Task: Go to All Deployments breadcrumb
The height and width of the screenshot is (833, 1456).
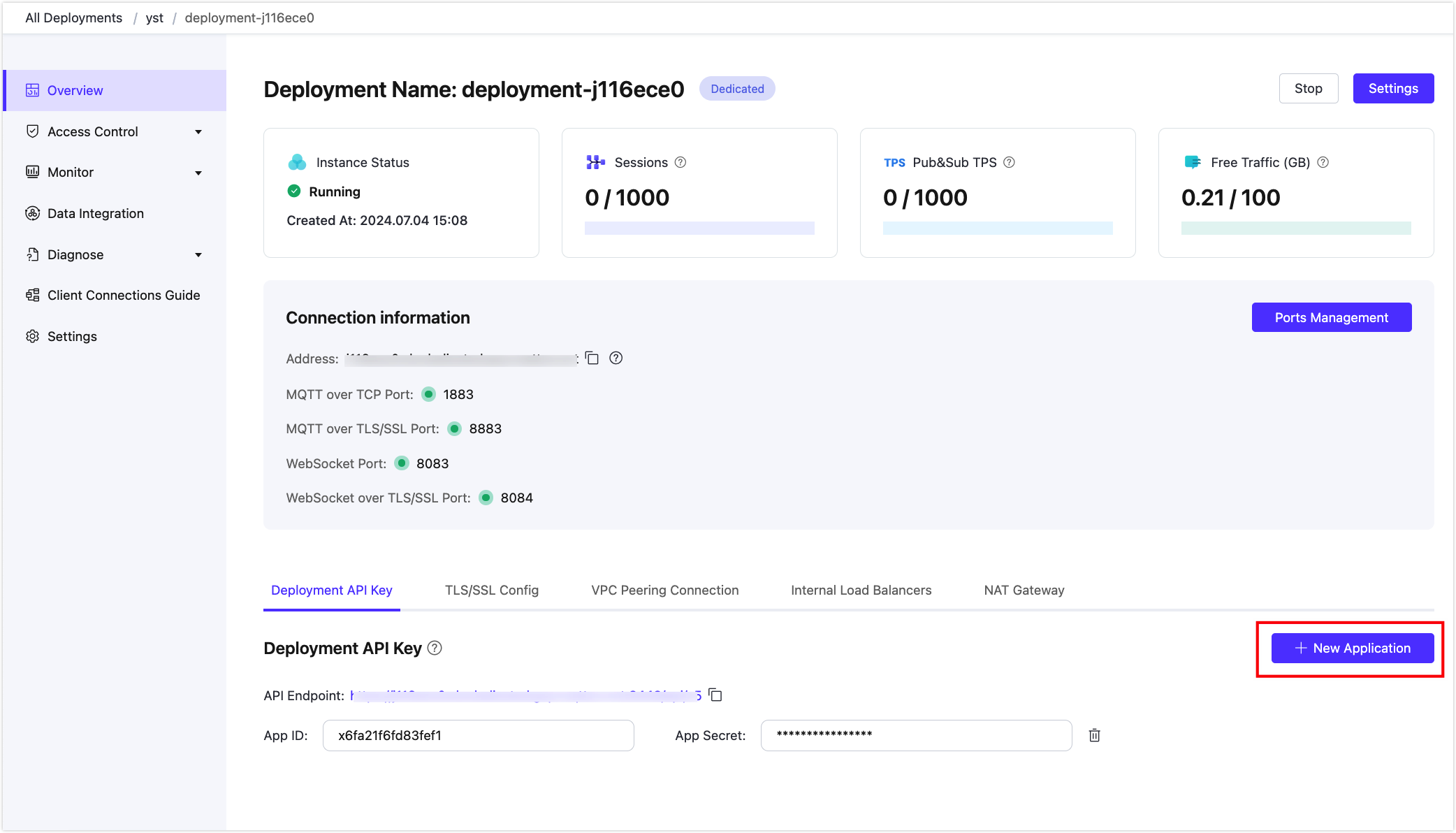Action: pyautogui.click(x=73, y=17)
